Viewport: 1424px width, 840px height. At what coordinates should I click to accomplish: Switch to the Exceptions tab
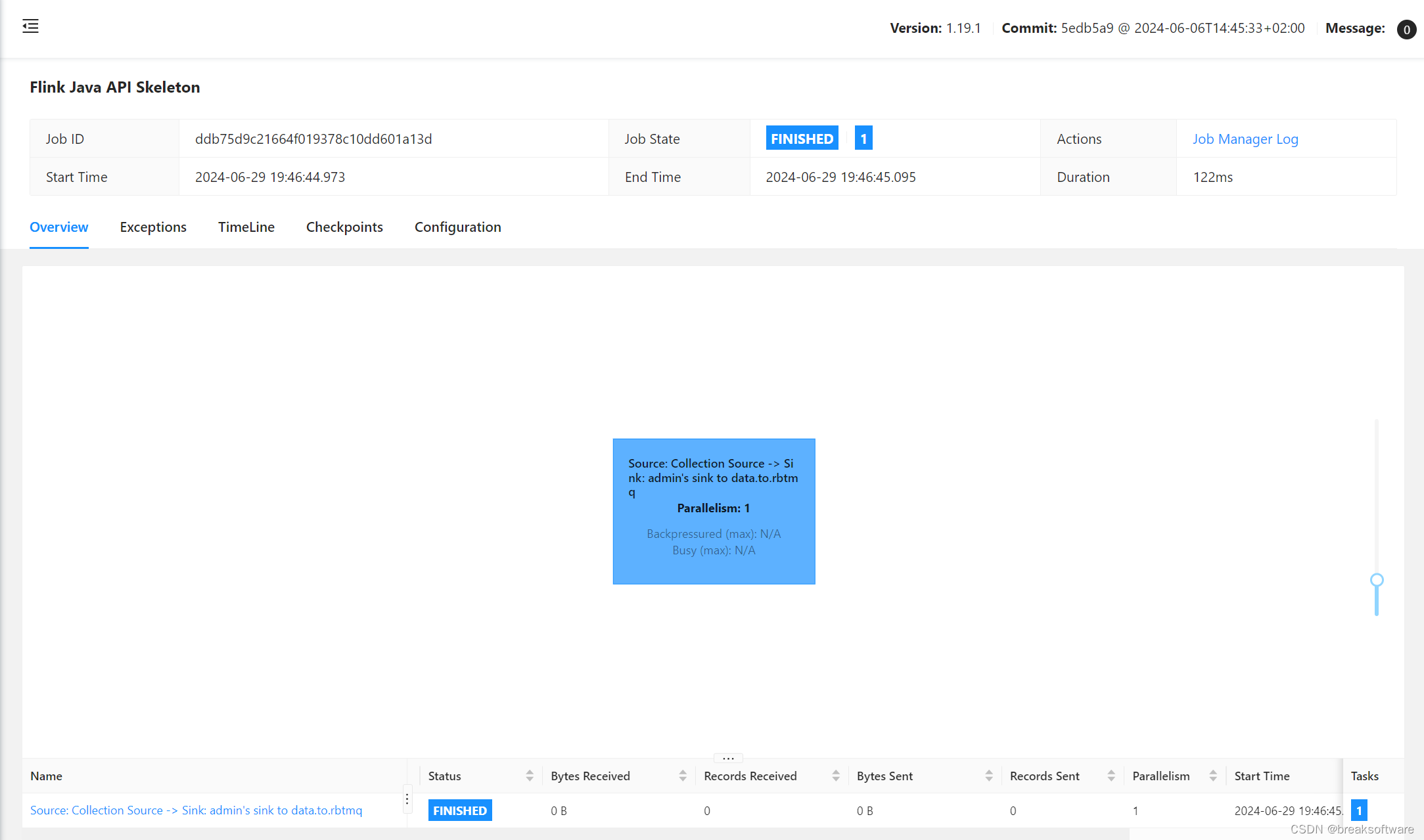(153, 227)
